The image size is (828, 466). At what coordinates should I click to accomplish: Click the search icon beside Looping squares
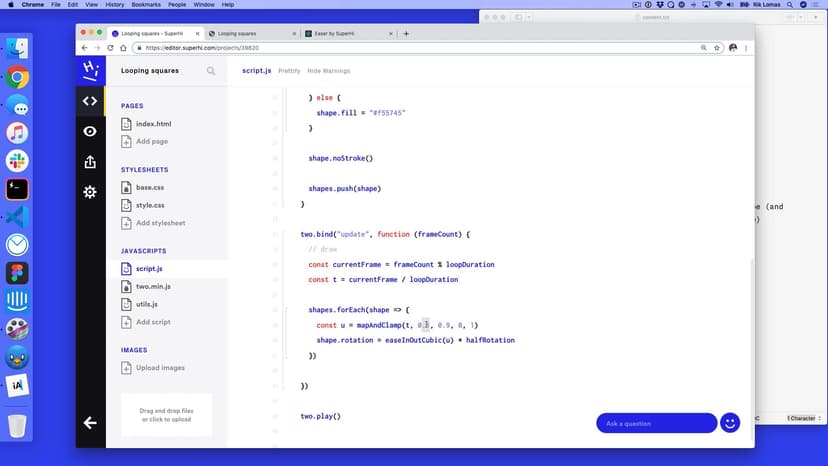pyautogui.click(x=211, y=71)
